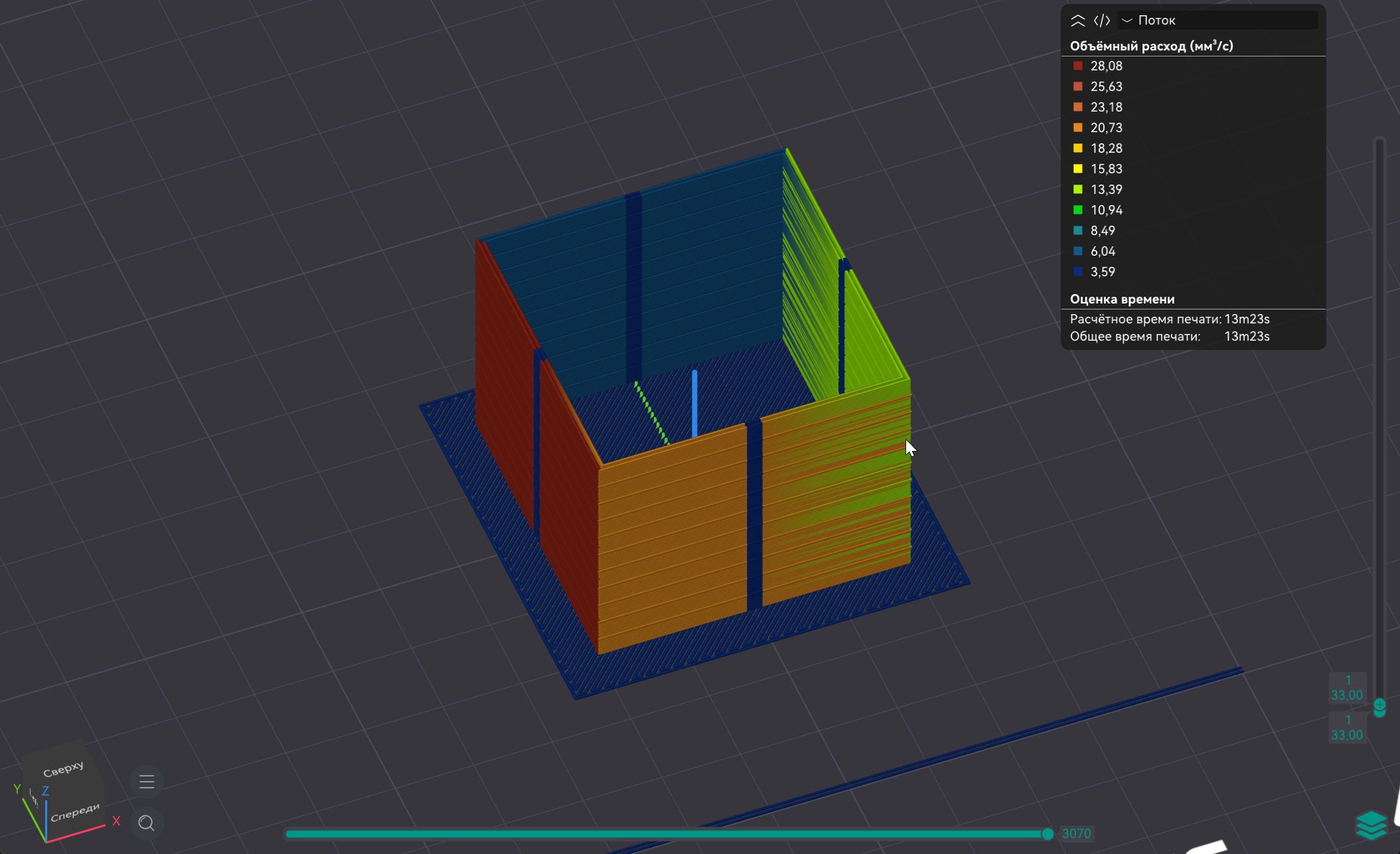1400x854 pixels.
Task: Click the 20,73 color swatch in the legend
Action: 1078,128
